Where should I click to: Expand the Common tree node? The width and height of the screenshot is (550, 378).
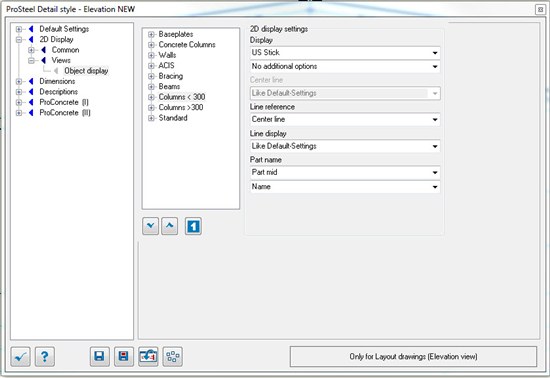[x=31, y=50]
